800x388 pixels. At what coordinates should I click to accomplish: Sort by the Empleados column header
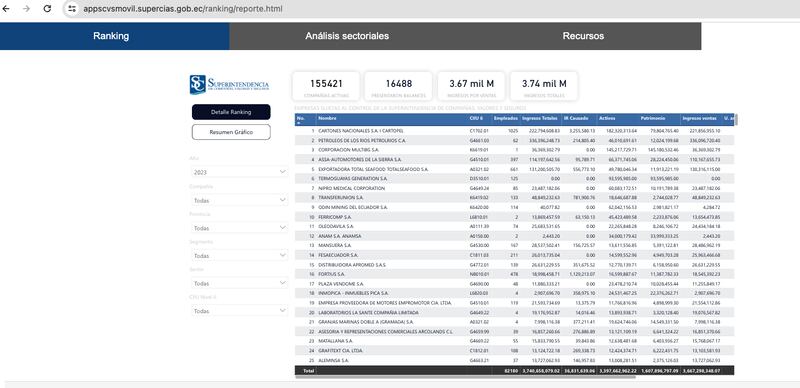[x=506, y=118]
